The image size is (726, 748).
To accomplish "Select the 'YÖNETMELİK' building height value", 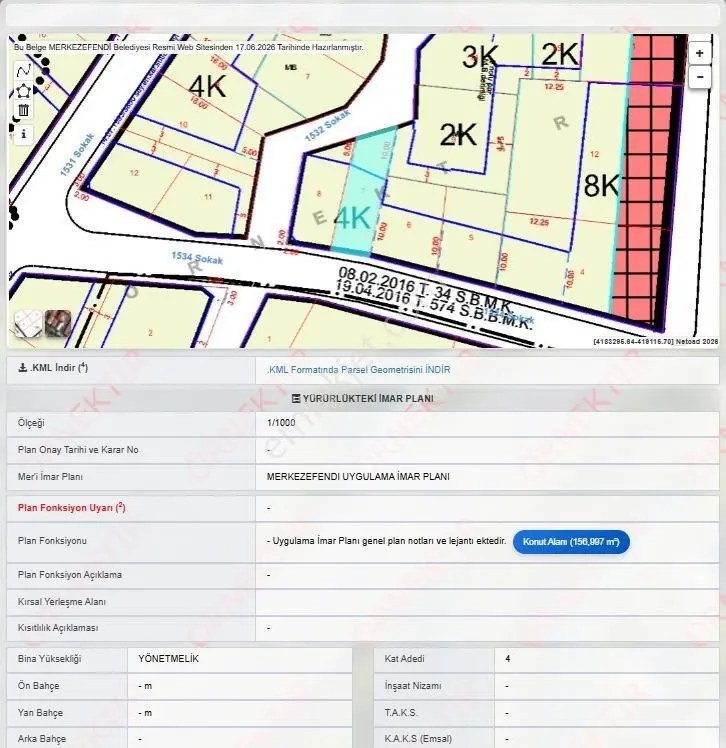I will click(168, 659).
